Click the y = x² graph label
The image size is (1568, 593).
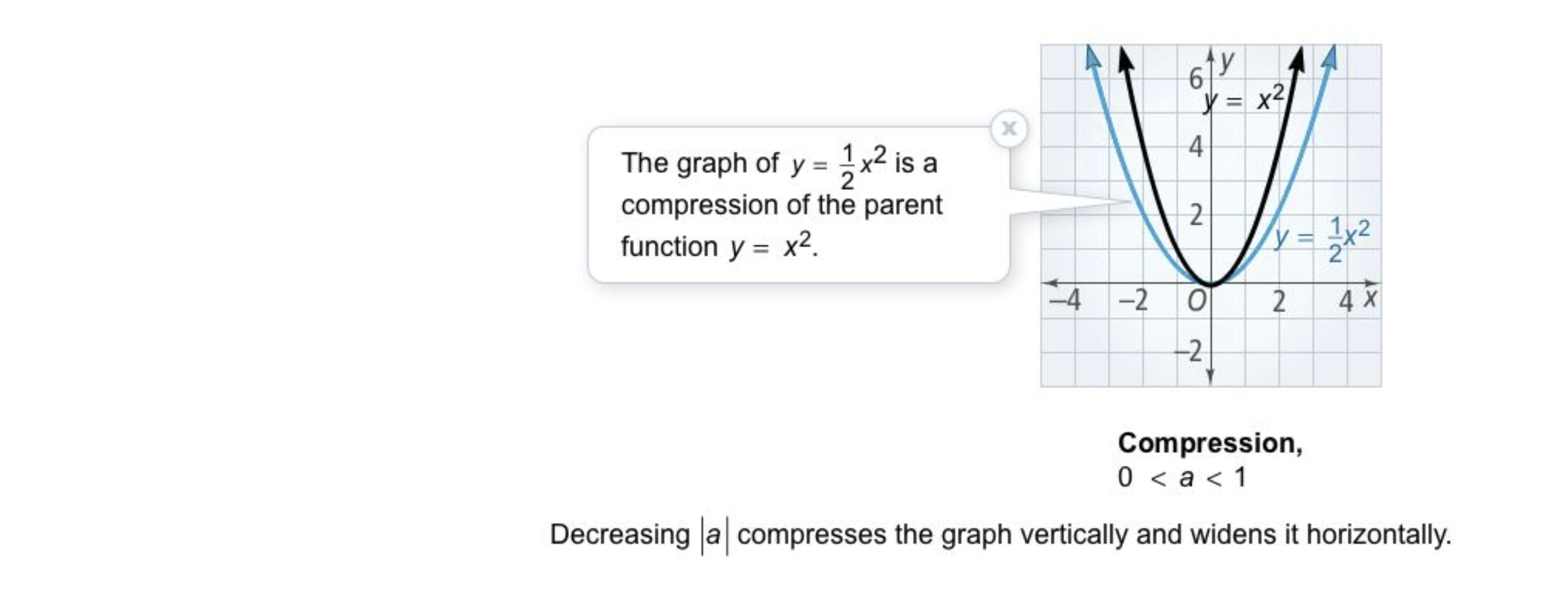[1243, 100]
